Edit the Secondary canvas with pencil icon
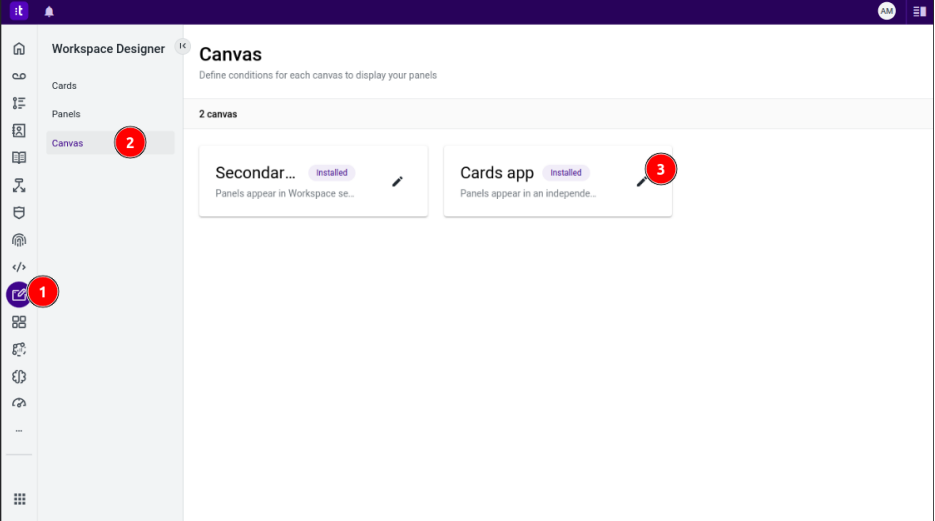This screenshot has width=935, height=521. 397,181
